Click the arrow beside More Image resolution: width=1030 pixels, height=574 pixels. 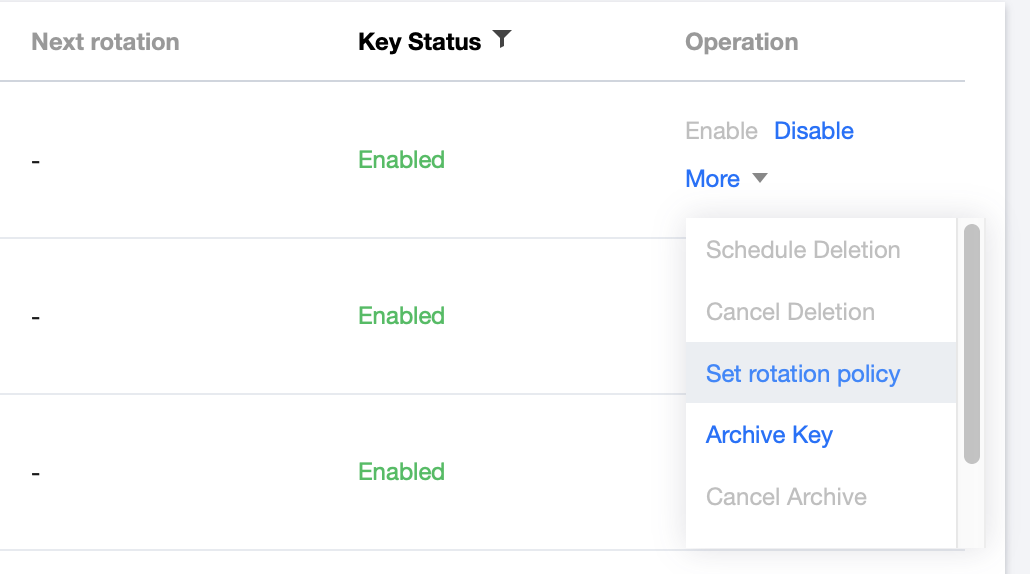(760, 179)
